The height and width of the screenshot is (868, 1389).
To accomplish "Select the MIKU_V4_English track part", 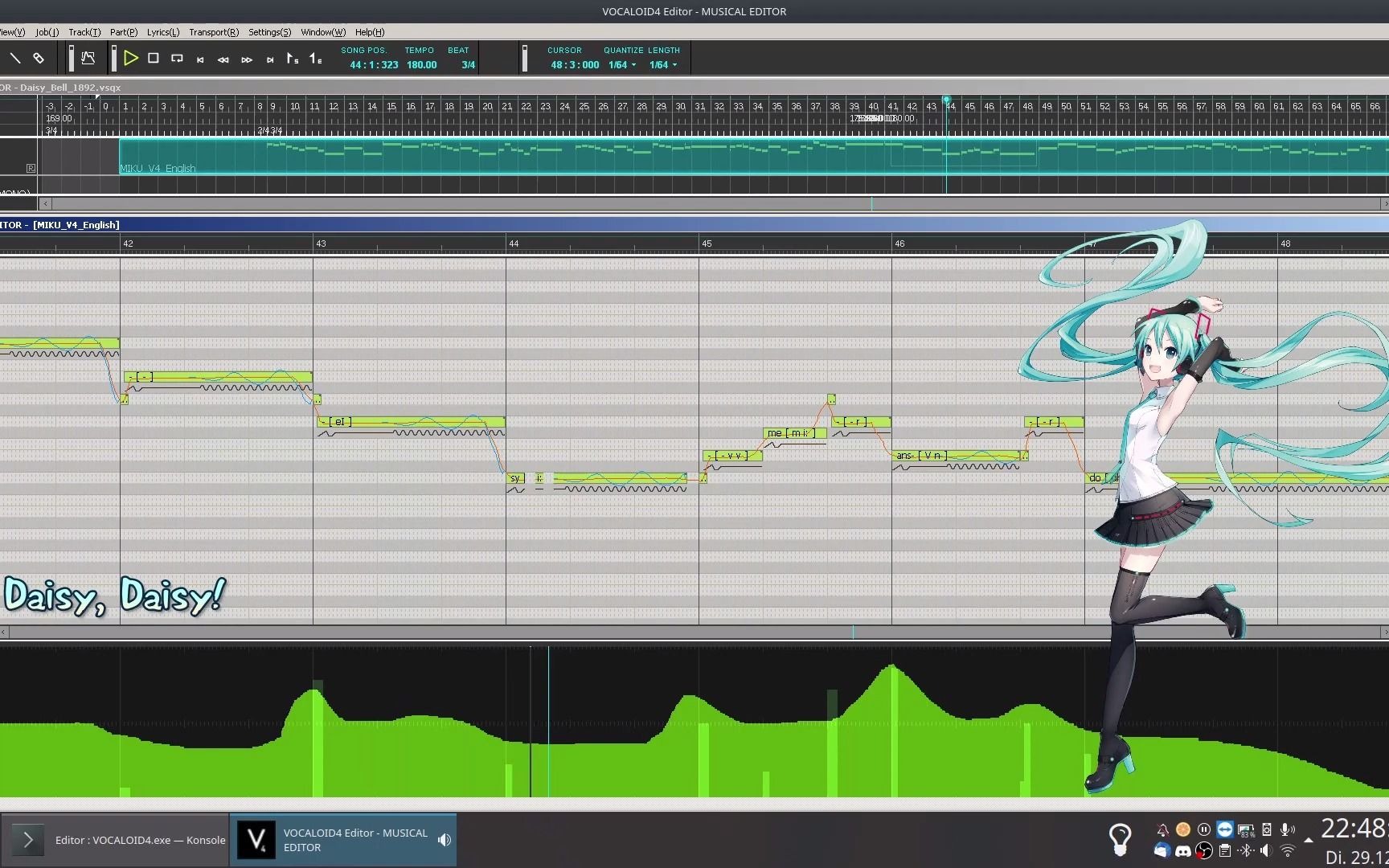I will (754, 156).
